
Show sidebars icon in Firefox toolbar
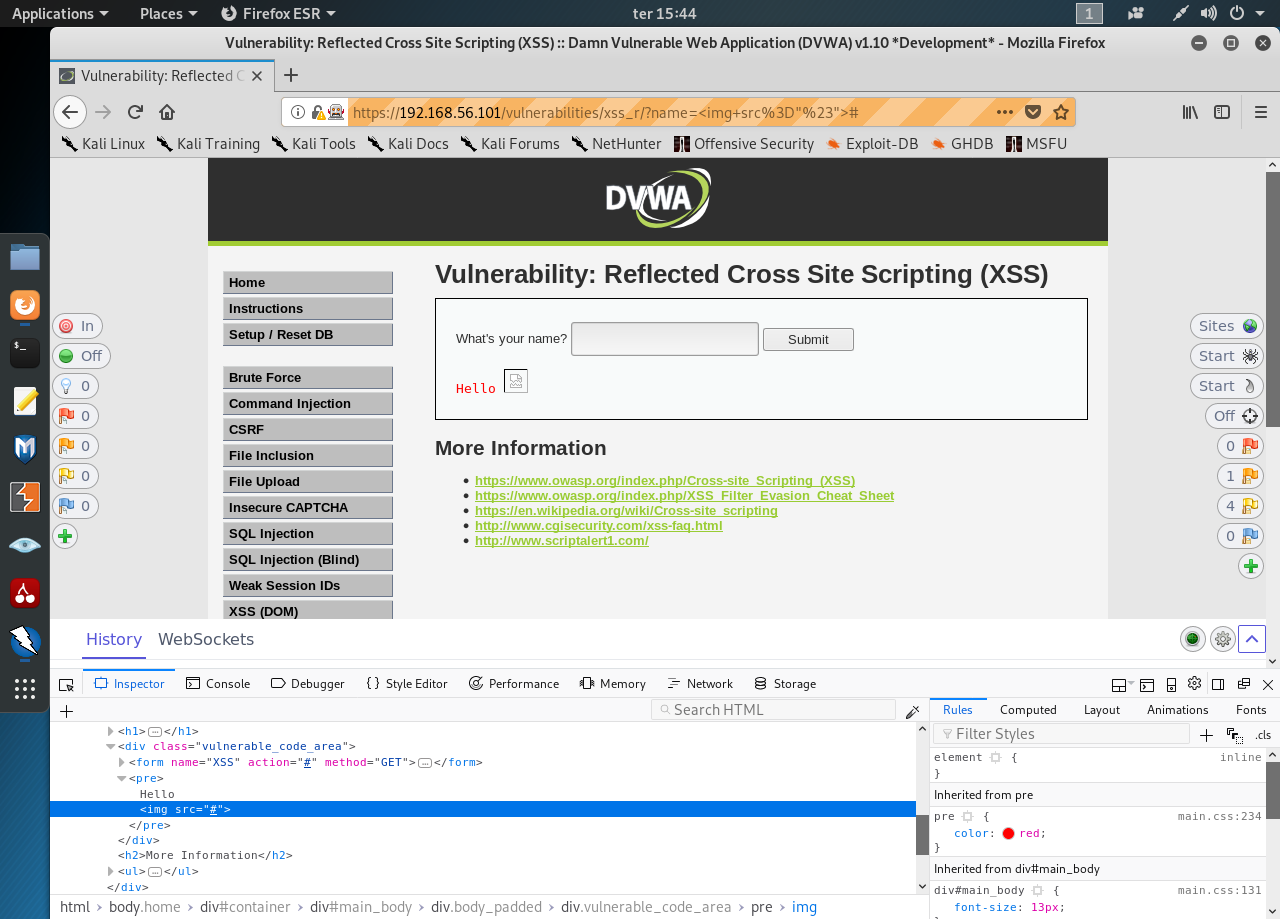(x=1222, y=112)
